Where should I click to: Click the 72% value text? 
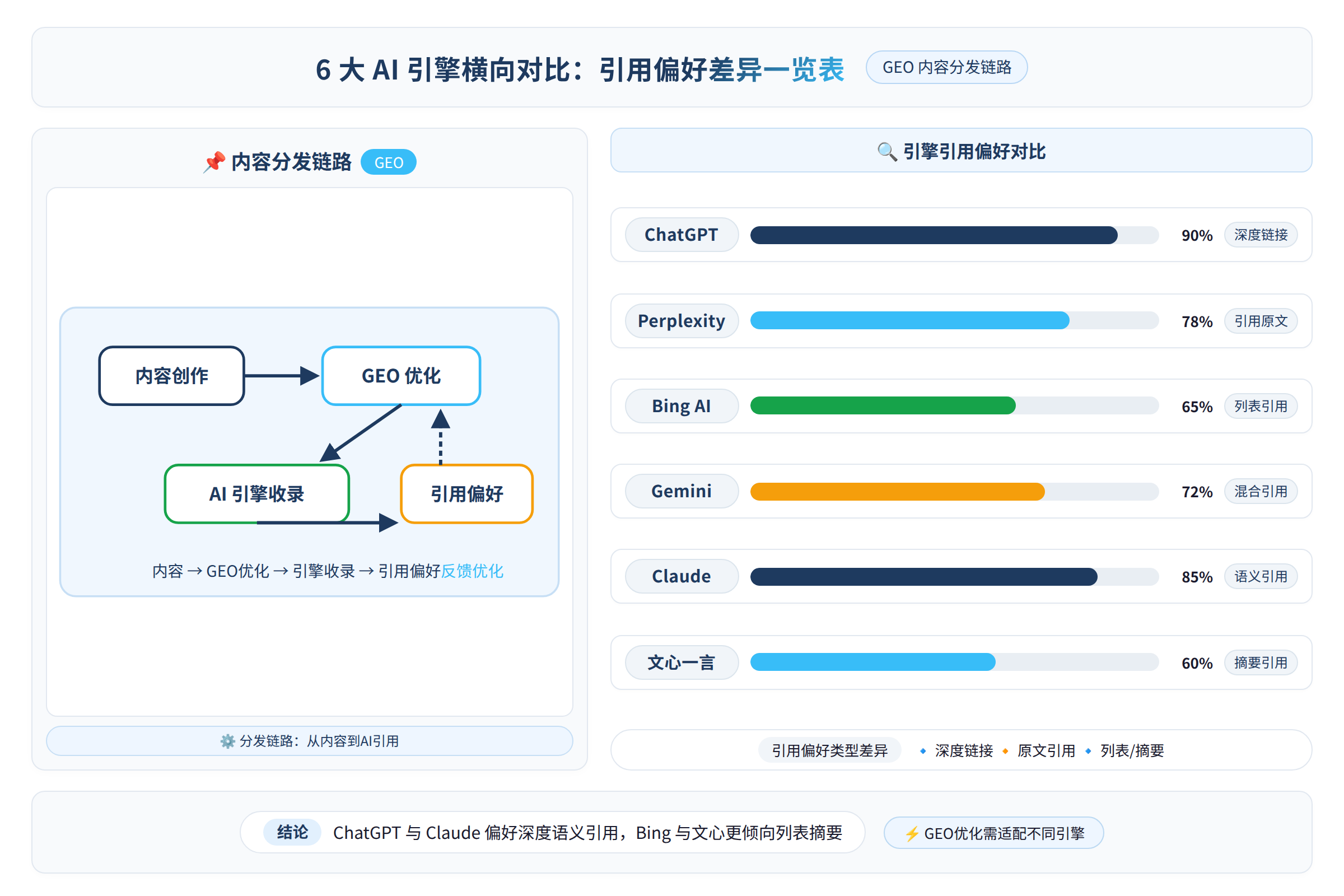pyautogui.click(x=1197, y=492)
